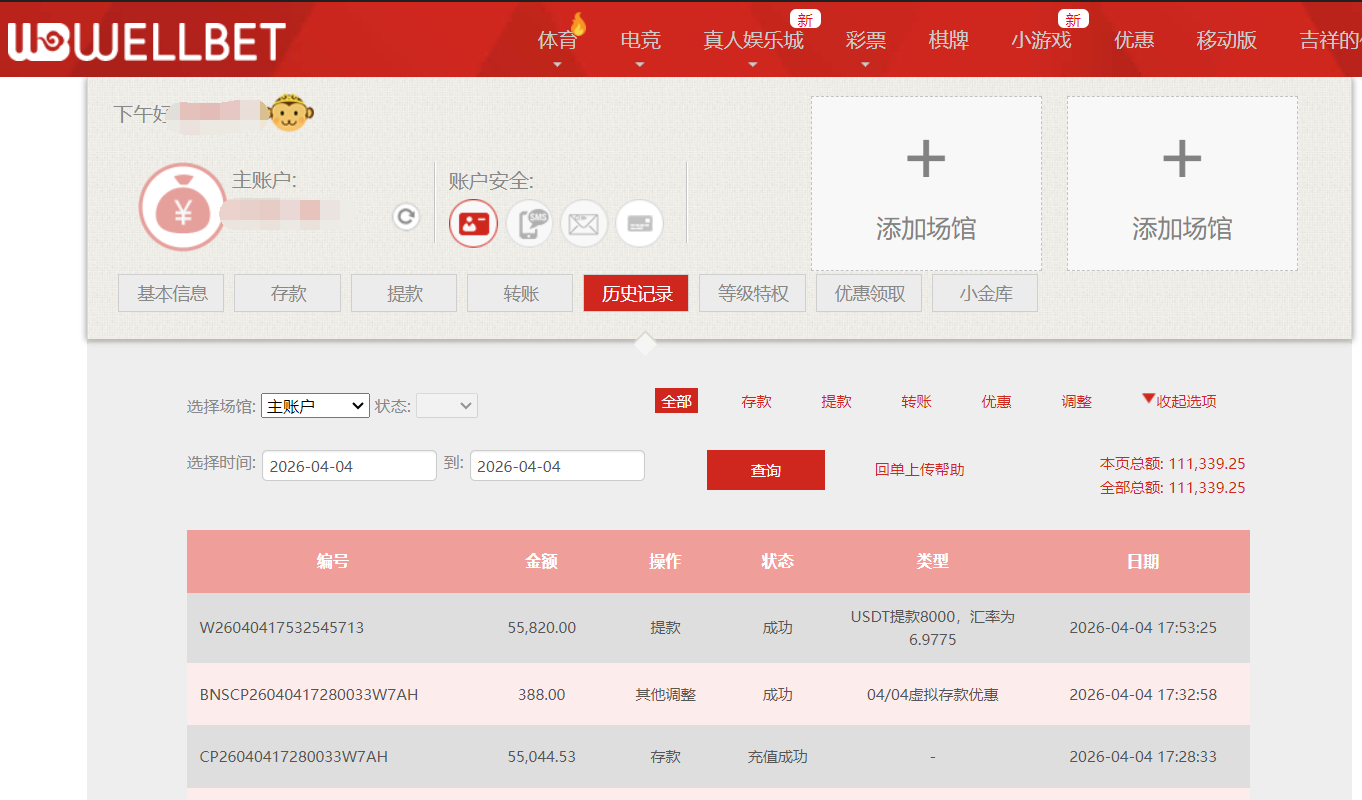Select the 全部 transaction filter

coord(676,400)
